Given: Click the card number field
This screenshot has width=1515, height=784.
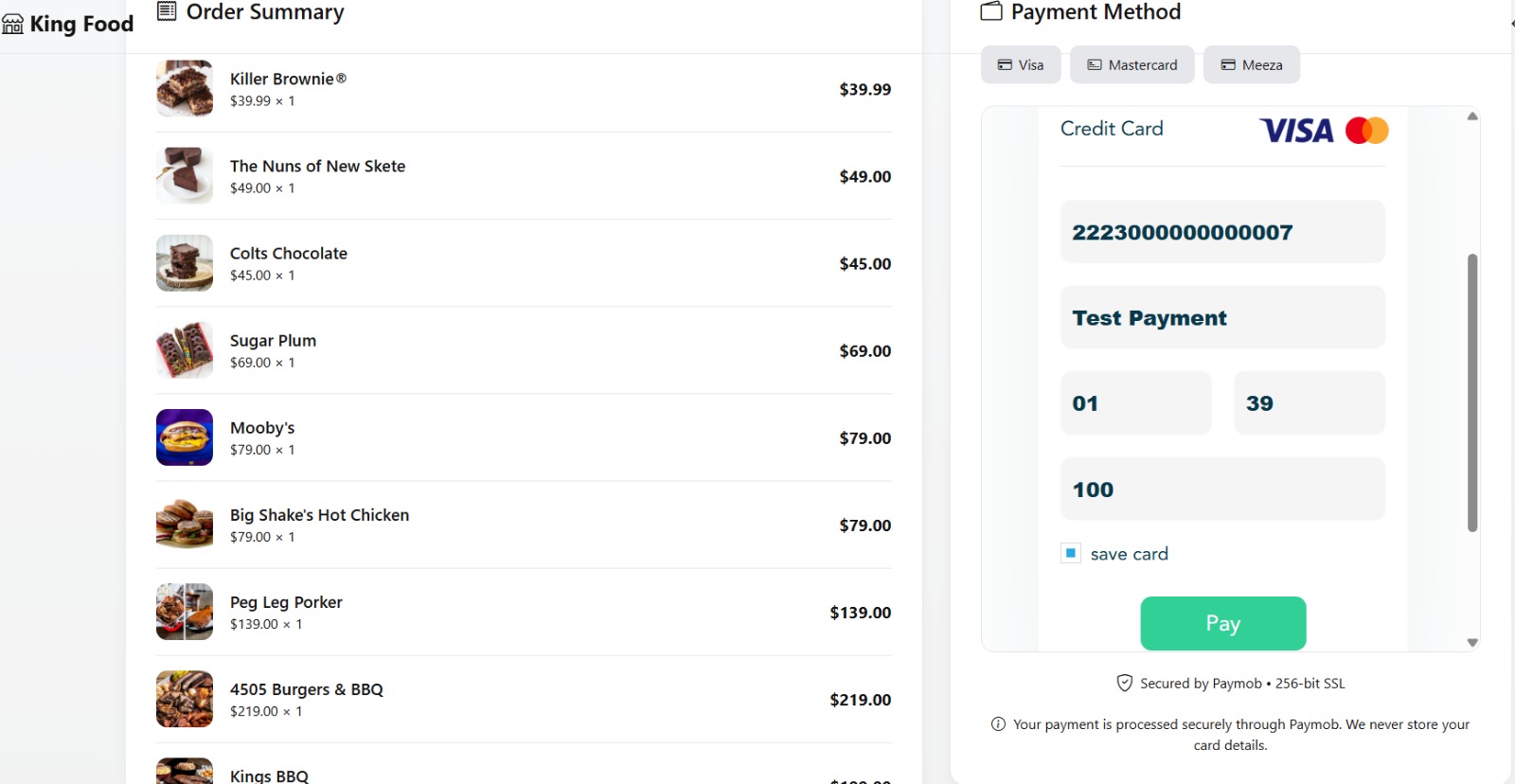Looking at the screenshot, I should tap(1222, 232).
